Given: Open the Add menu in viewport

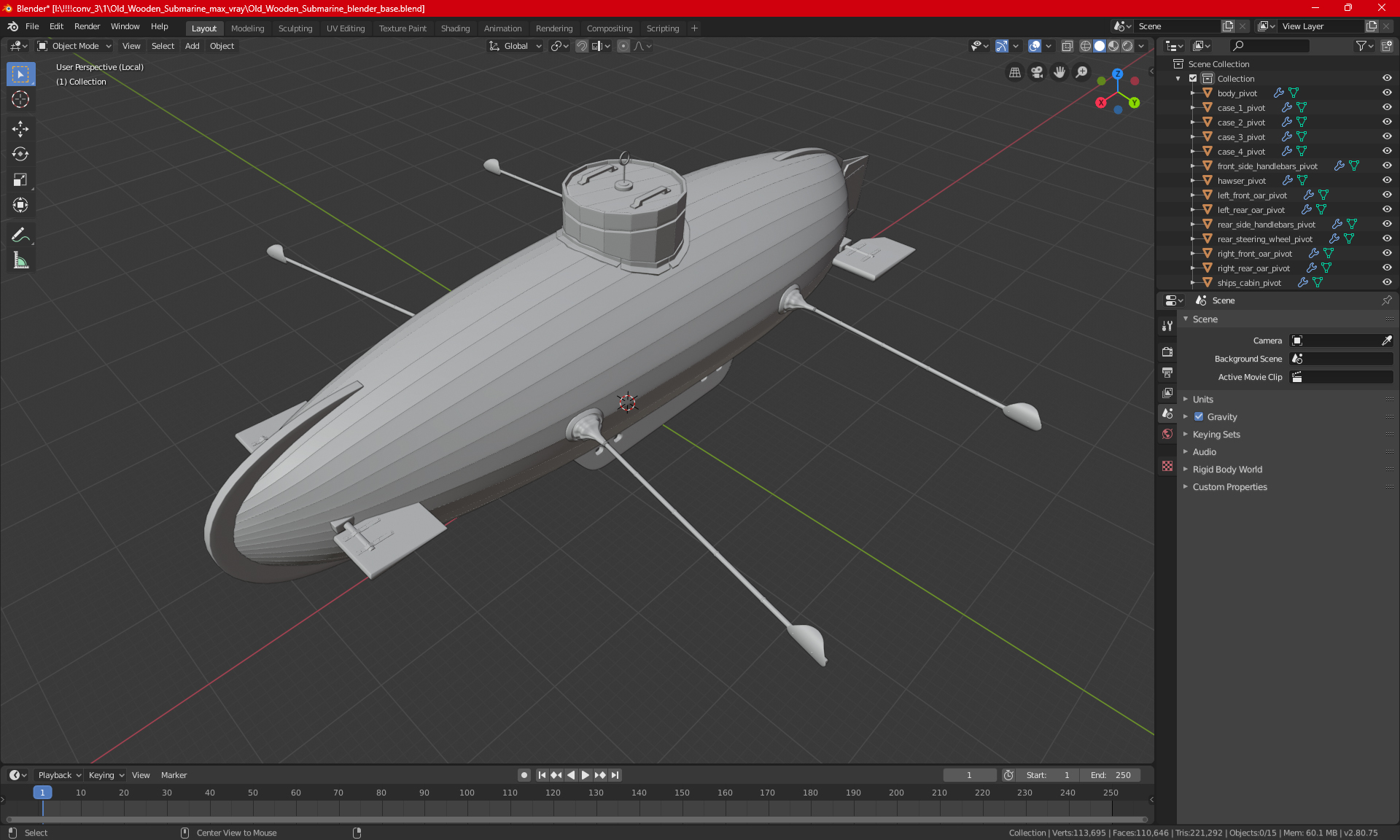Looking at the screenshot, I should click(192, 46).
